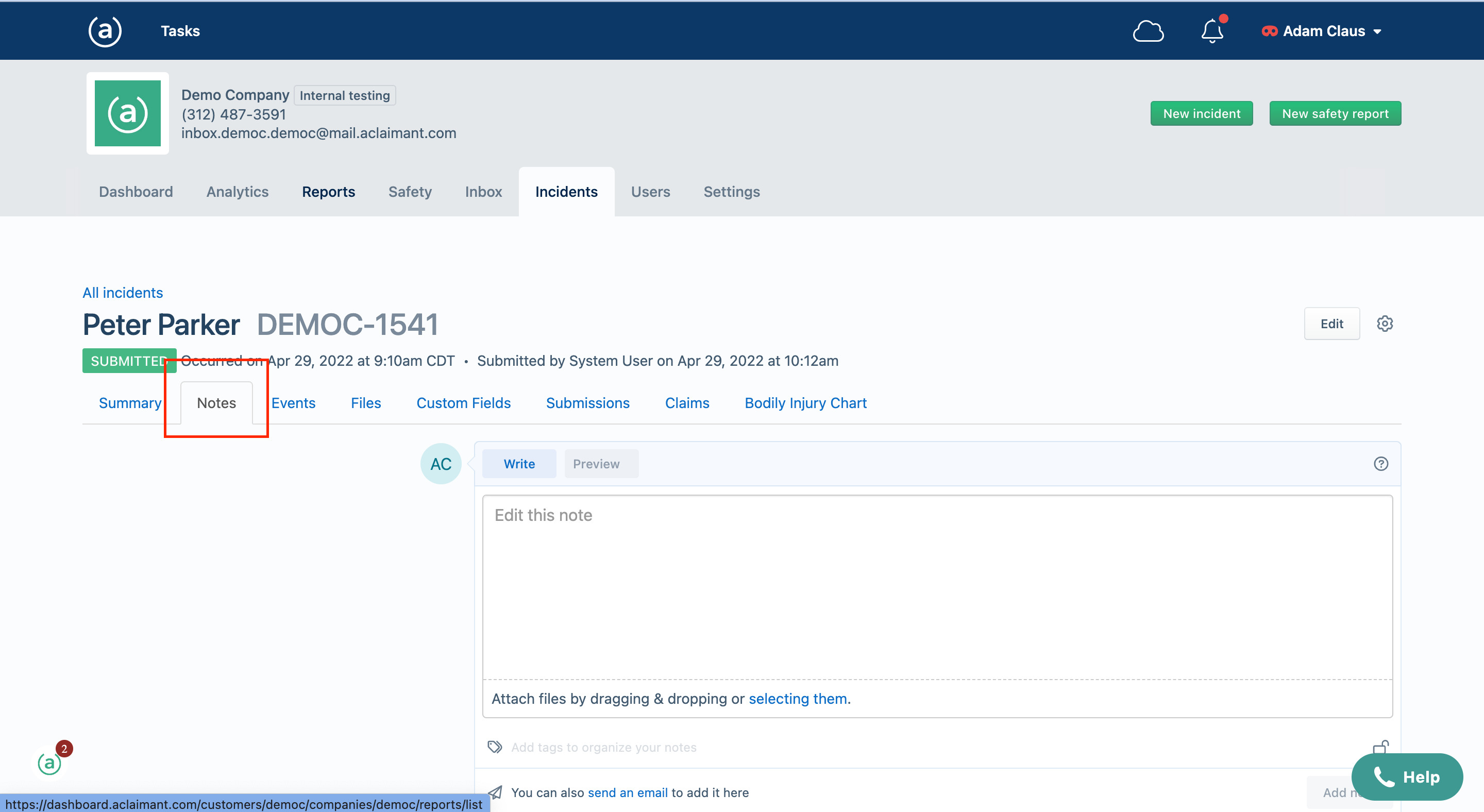Select the Notes sub-tab

(216, 403)
